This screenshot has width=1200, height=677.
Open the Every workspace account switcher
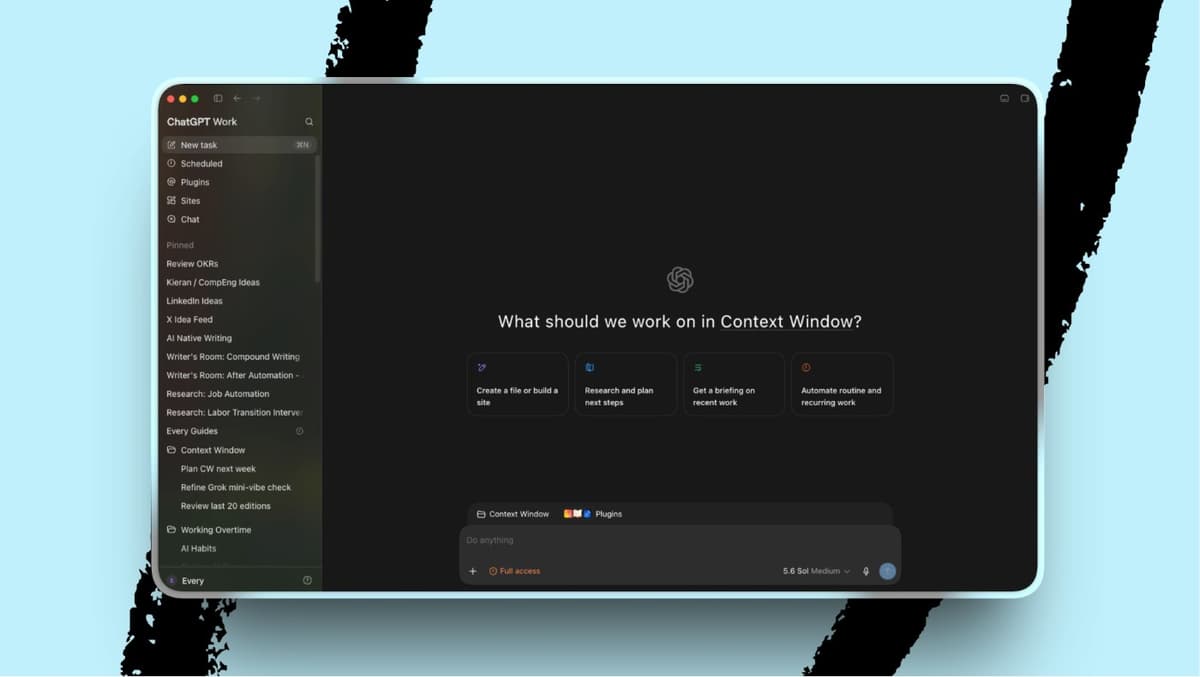pos(186,581)
